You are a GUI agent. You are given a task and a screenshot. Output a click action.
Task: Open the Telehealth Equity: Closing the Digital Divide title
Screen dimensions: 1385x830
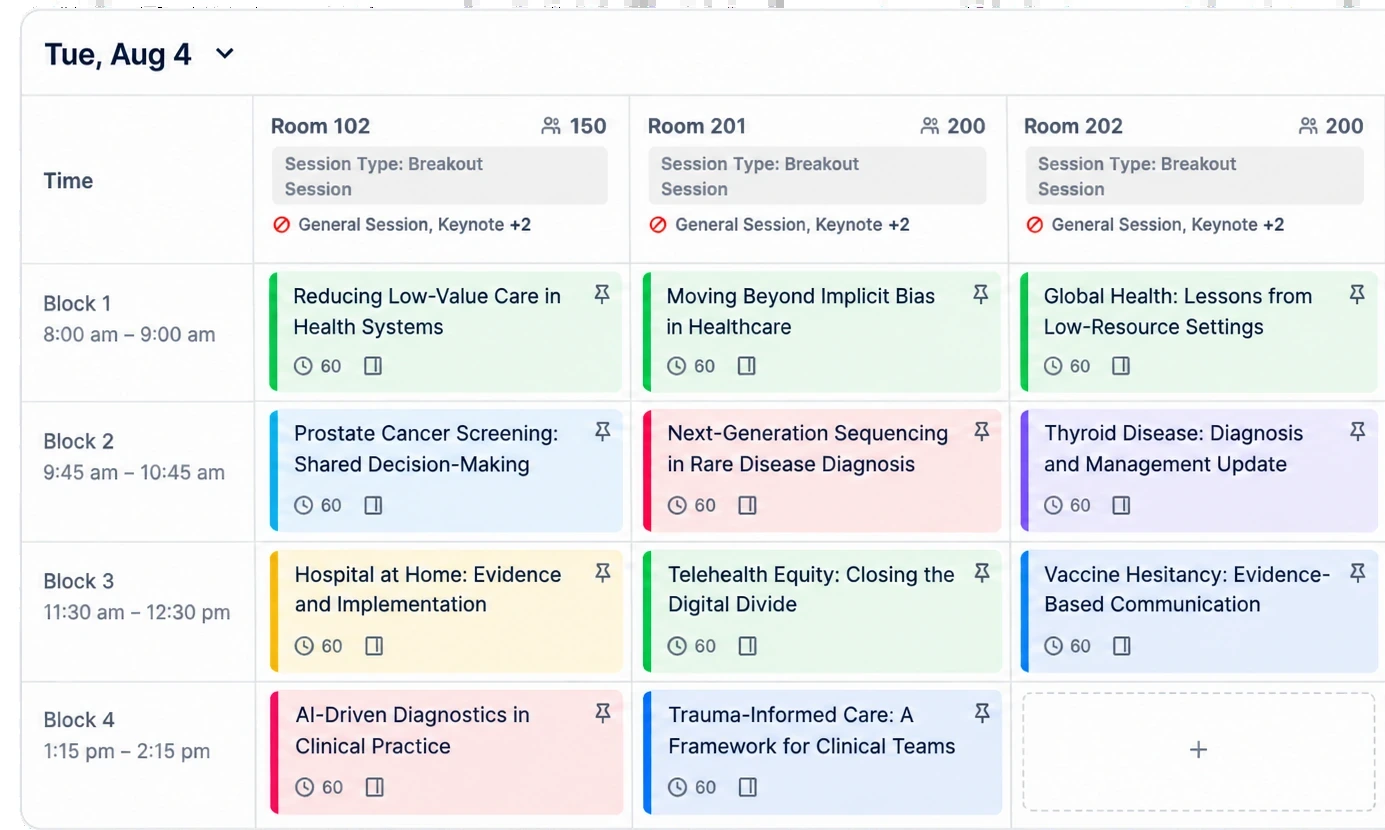pos(811,589)
